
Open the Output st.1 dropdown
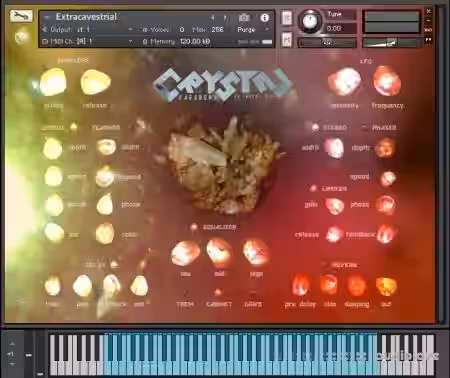[88, 30]
